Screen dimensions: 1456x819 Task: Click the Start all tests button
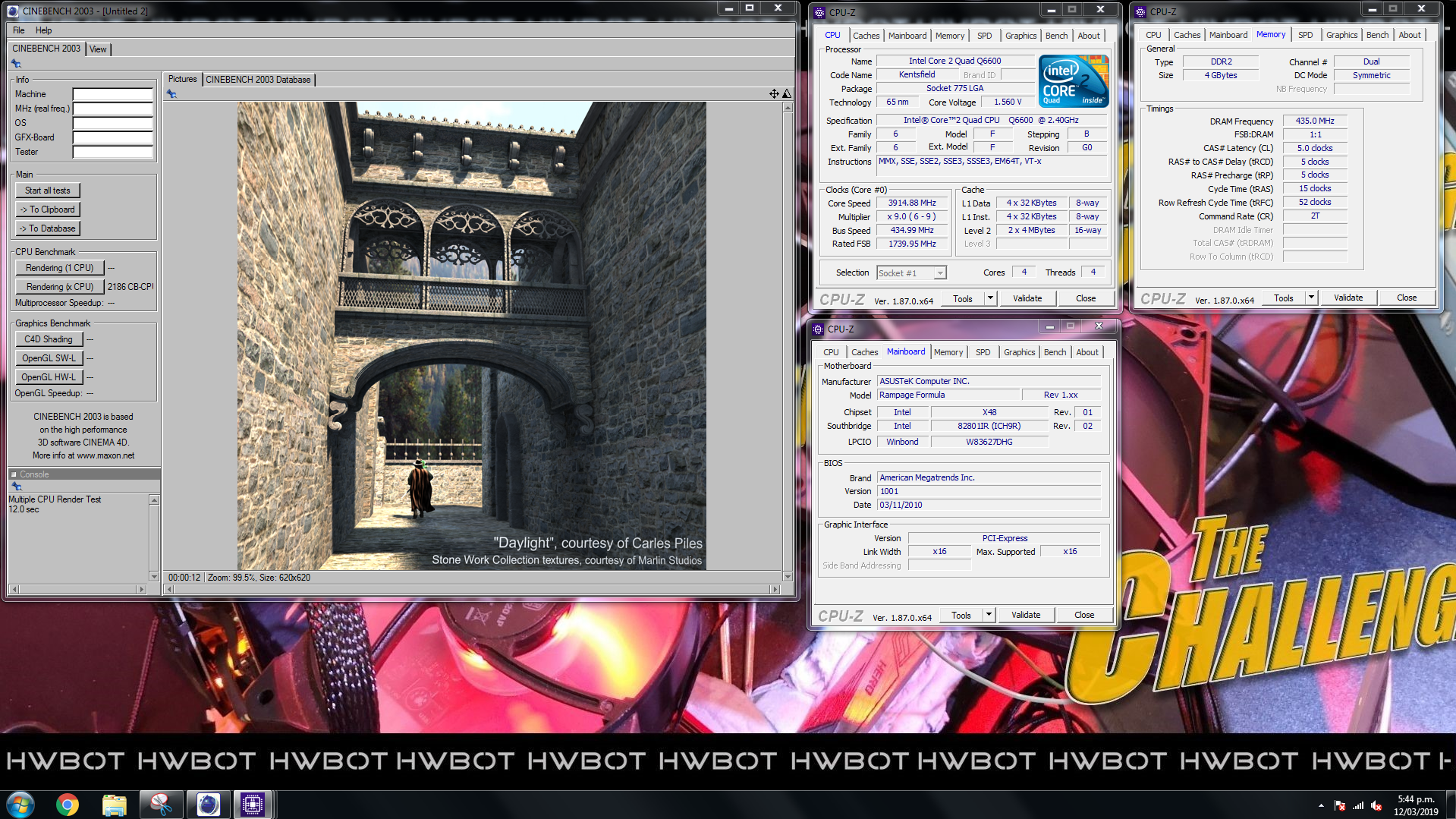point(48,191)
